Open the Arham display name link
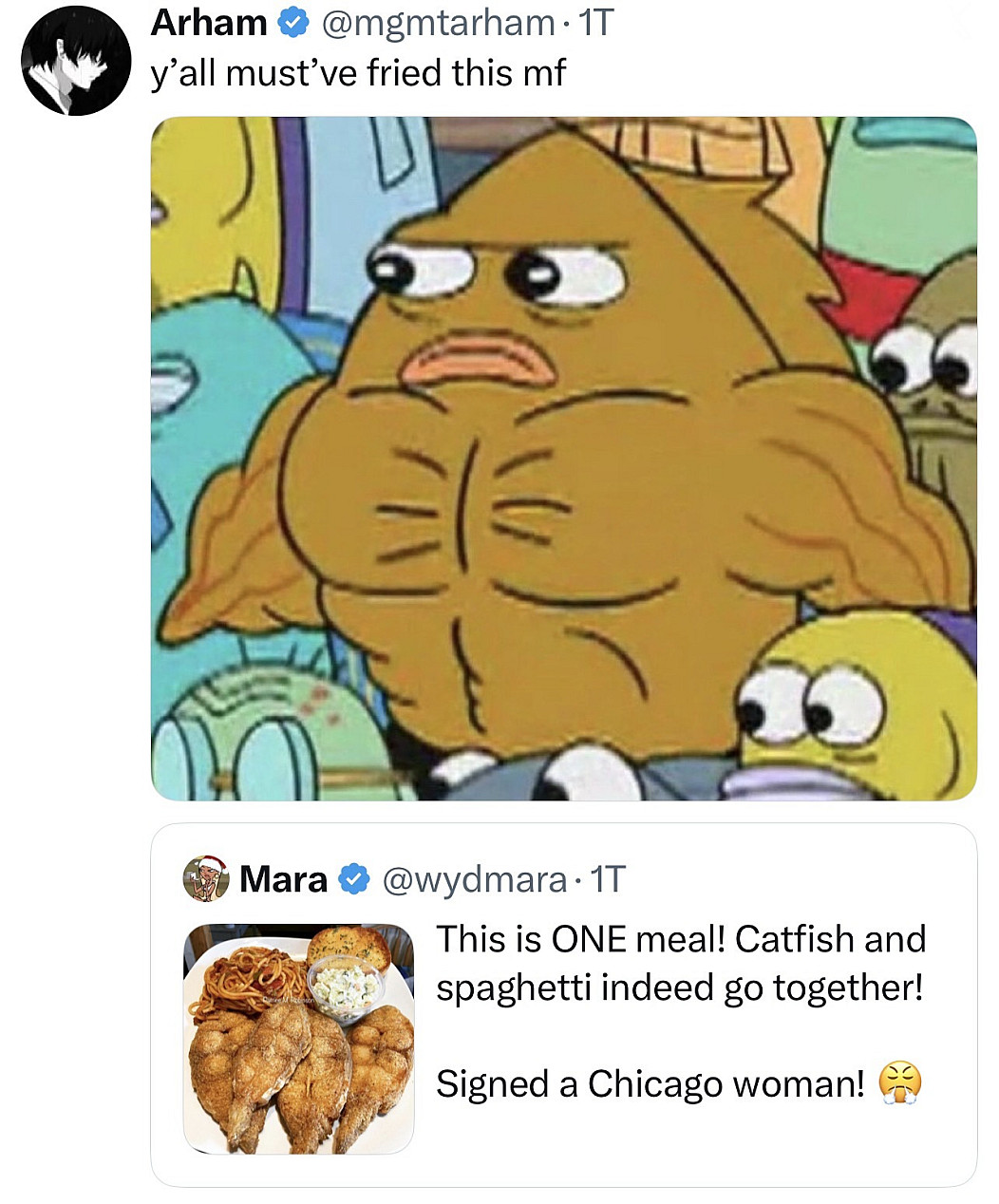The width and height of the screenshot is (999, 1204). [209, 24]
